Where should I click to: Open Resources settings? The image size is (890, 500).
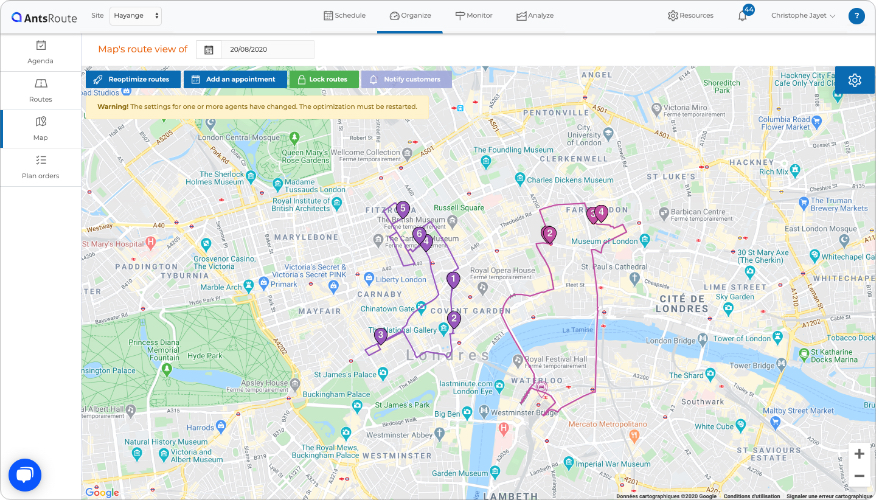[x=690, y=16]
